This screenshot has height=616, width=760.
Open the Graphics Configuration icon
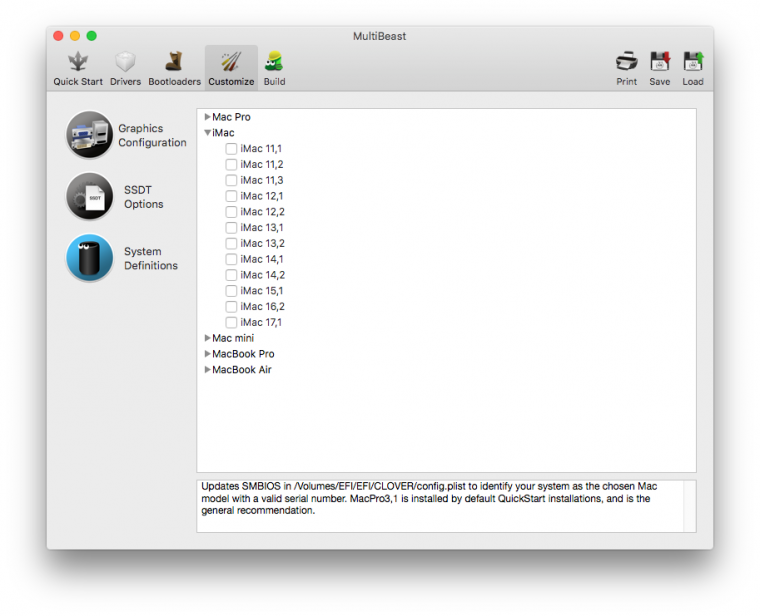click(x=90, y=135)
